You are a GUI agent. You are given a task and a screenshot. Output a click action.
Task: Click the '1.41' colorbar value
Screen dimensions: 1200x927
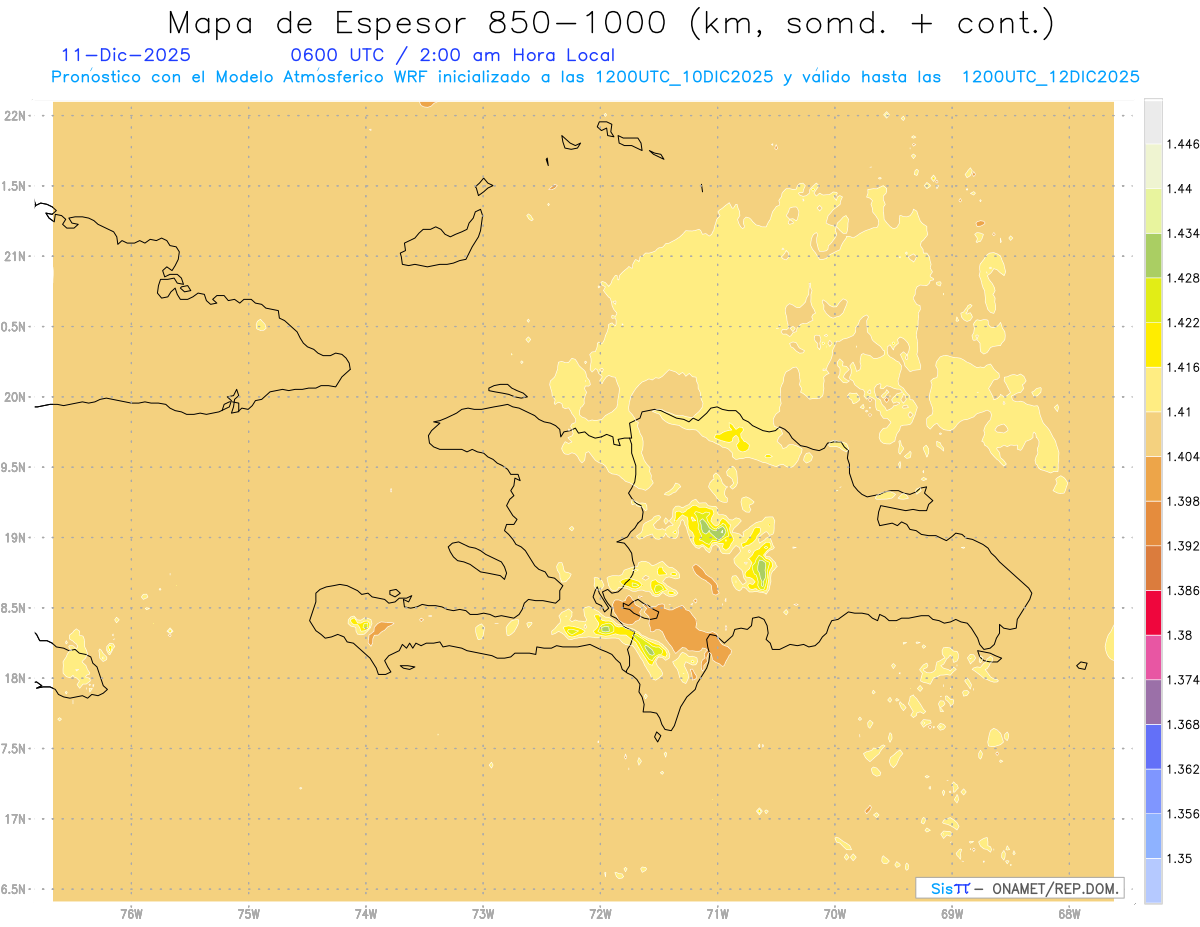(1179, 412)
